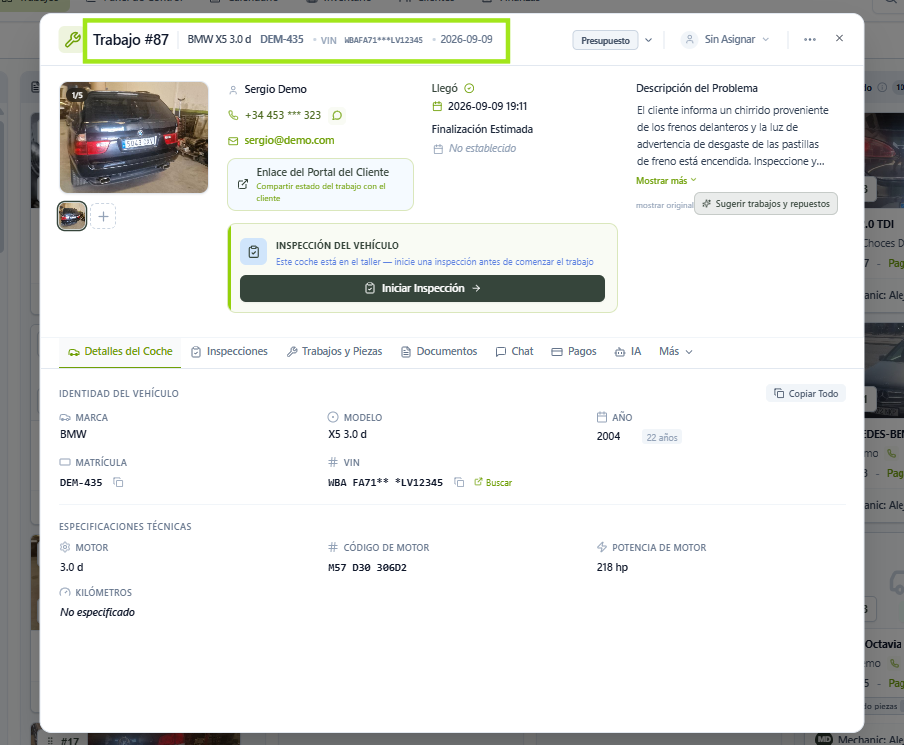Screen dimensions: 904x745
Task: Open the three-dots more options menu
Action: (809, 39)
